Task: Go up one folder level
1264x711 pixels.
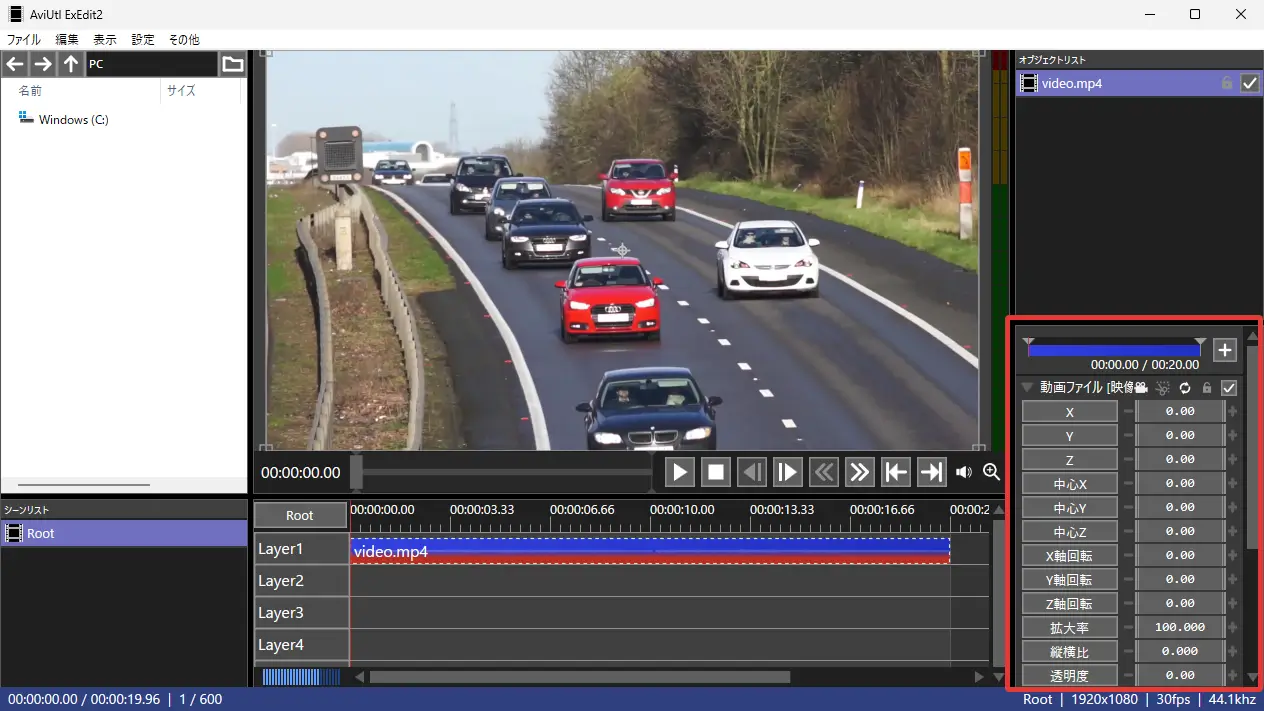Action: coord(70,64)
